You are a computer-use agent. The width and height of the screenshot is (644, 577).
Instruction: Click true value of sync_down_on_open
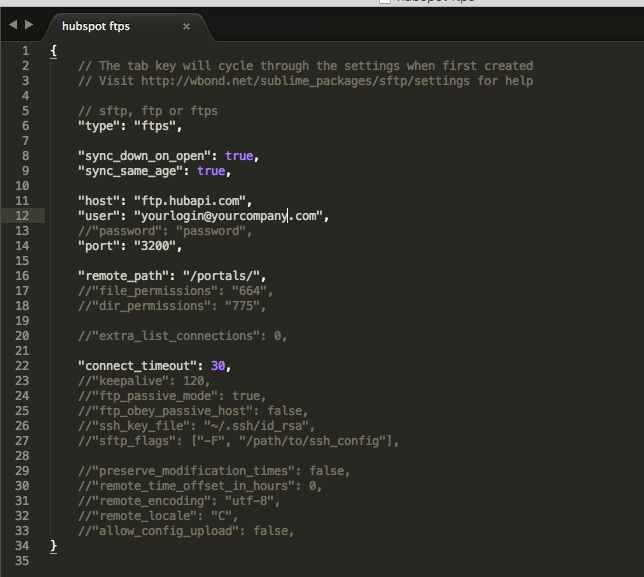pyautogui.click(x=239, y=156)
